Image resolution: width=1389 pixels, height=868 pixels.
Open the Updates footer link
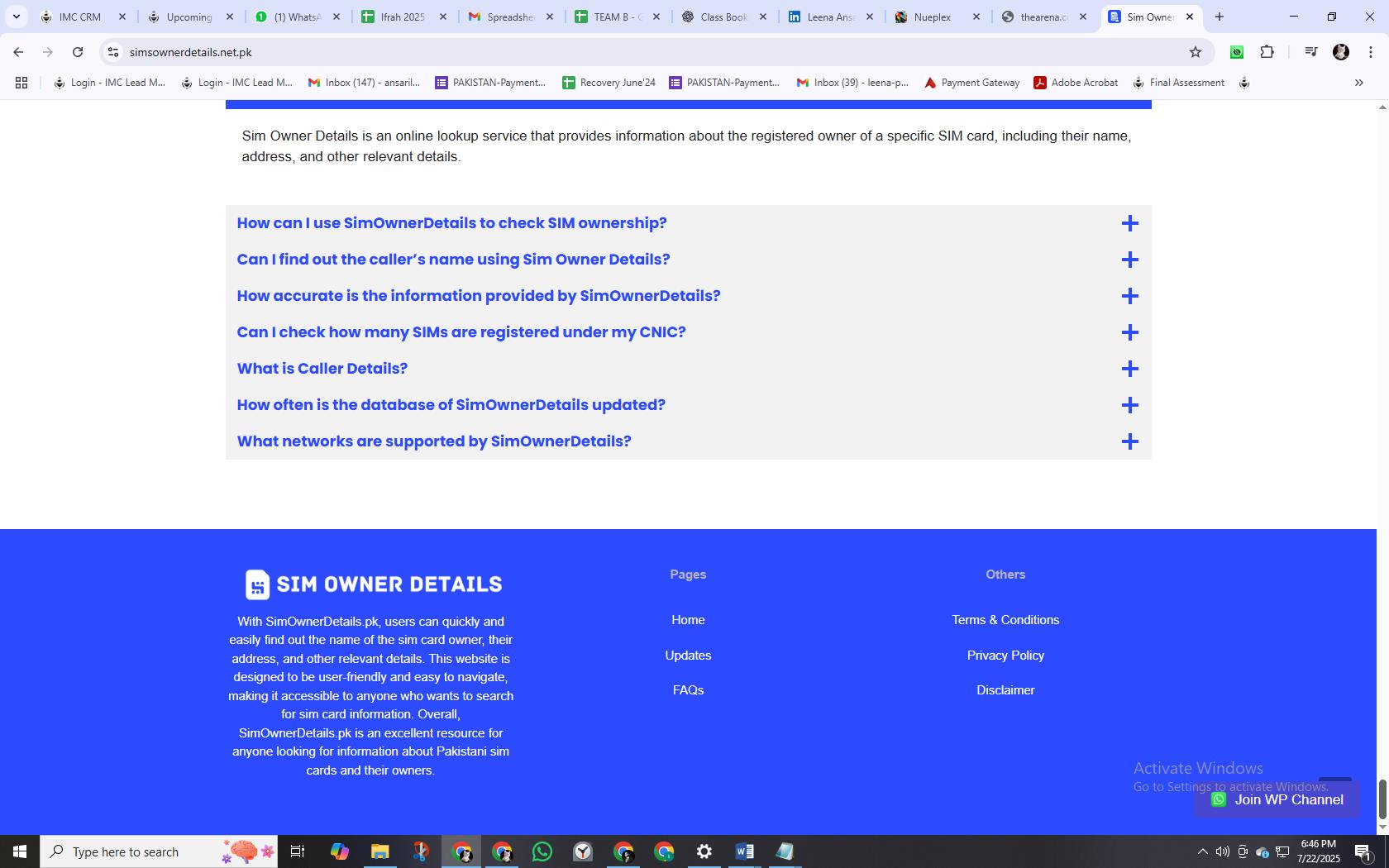(688, 656)
